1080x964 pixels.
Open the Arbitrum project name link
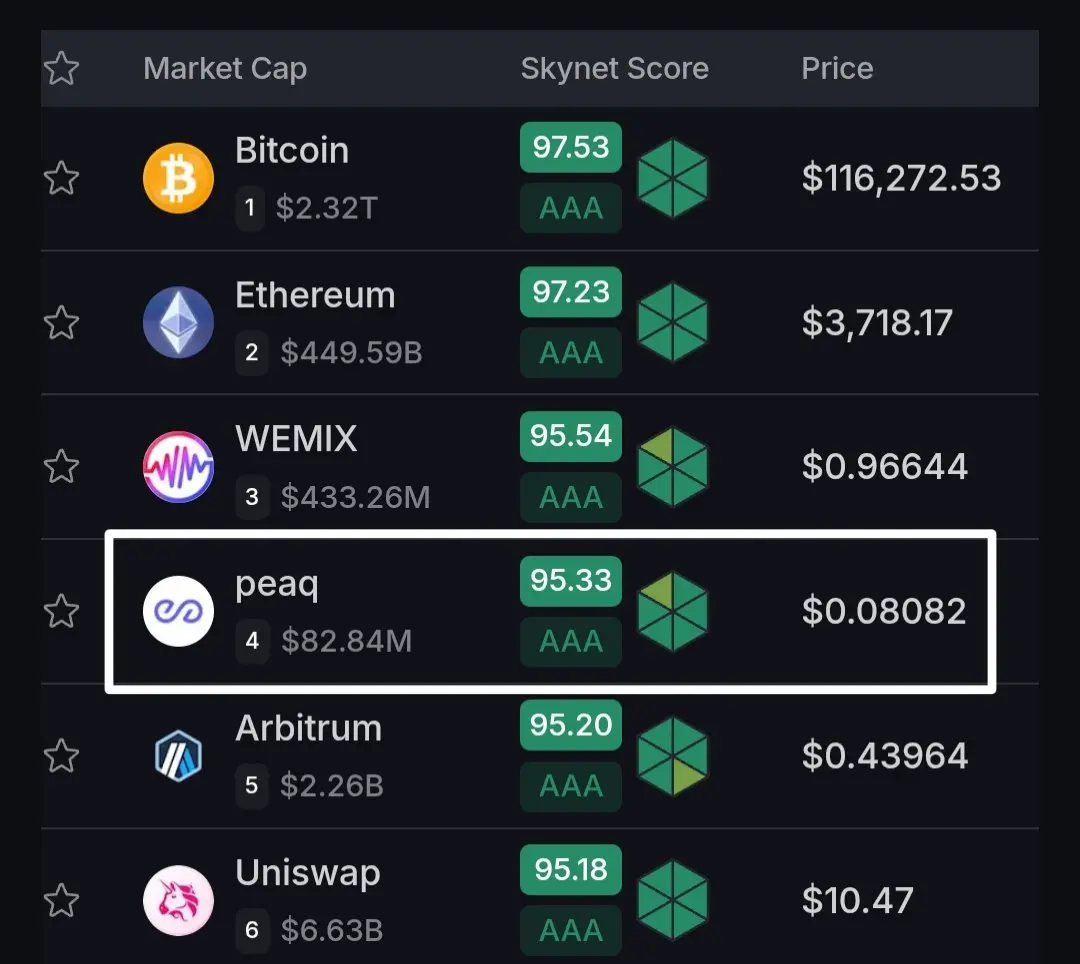(x=308, y=729)
